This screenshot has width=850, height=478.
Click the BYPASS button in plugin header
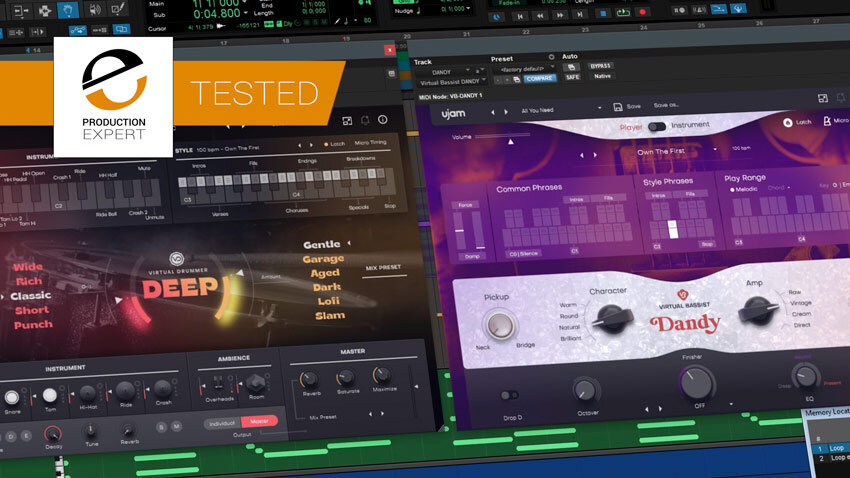click(x=600, y=66)
